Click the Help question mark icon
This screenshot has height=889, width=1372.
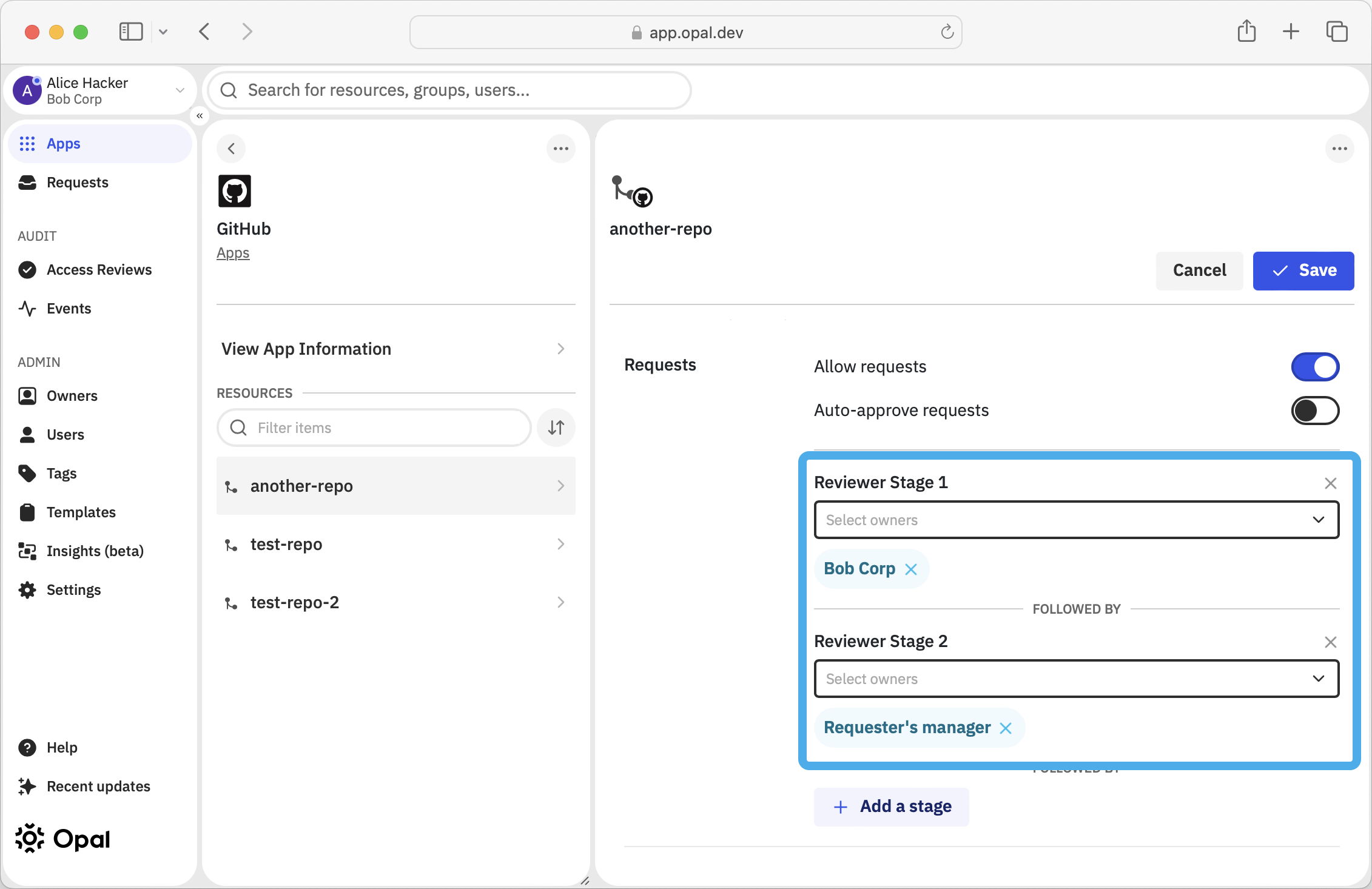coord(27,748)
